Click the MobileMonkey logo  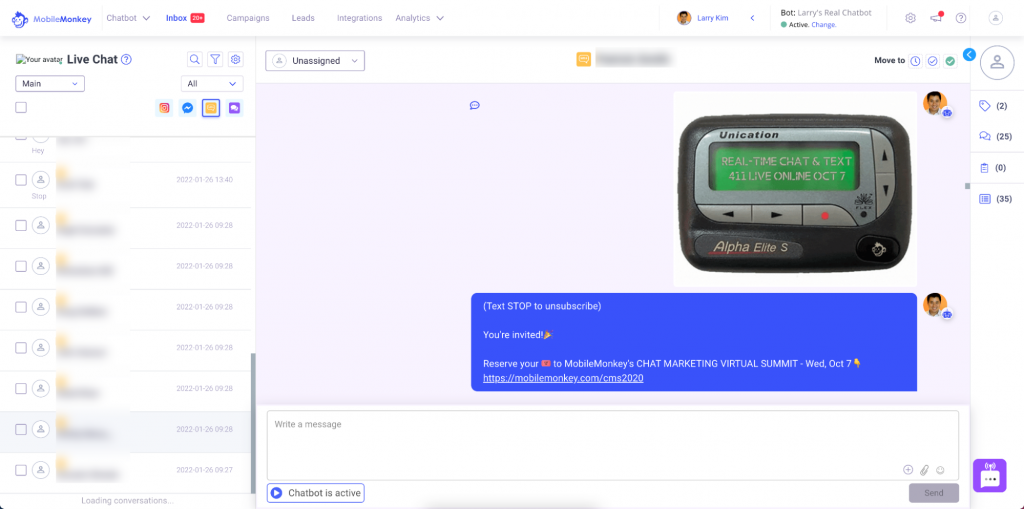tap(51, 18)
